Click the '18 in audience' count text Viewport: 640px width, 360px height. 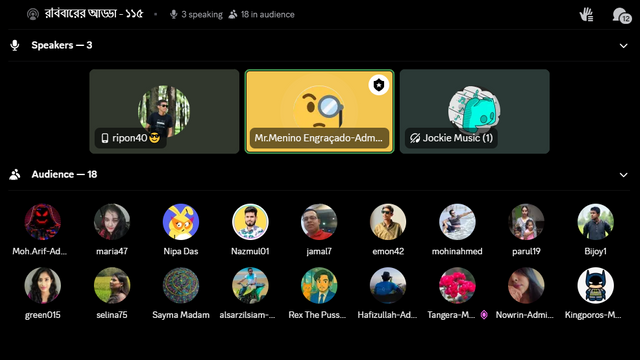pyautogui.click(x=267, y=15)
